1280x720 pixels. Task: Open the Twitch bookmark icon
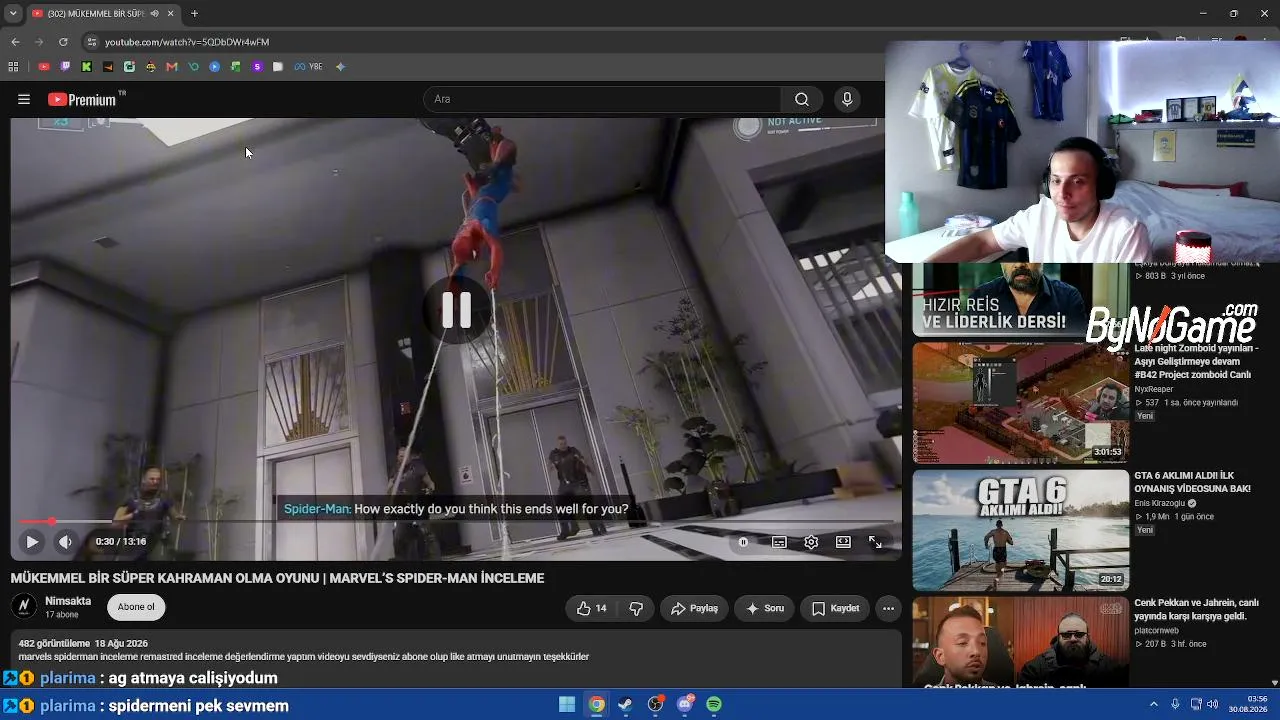coord(65,67)
